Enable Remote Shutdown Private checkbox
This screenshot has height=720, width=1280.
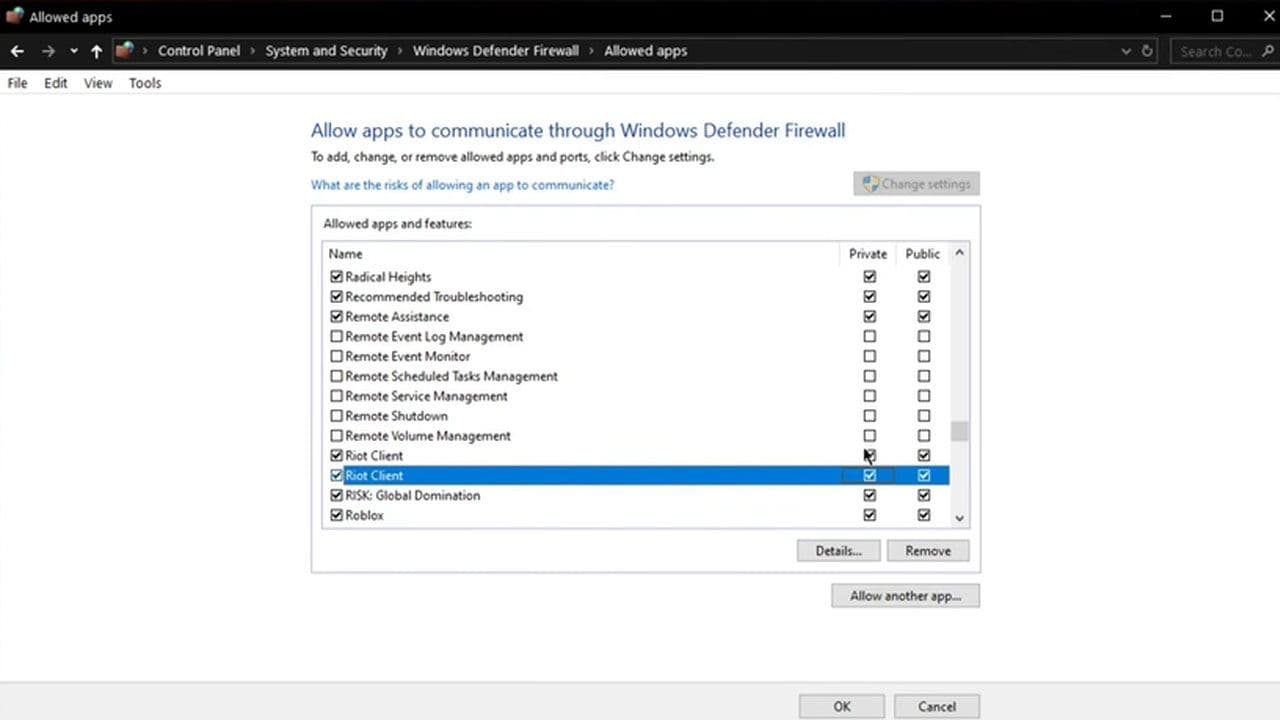(869, 416)
